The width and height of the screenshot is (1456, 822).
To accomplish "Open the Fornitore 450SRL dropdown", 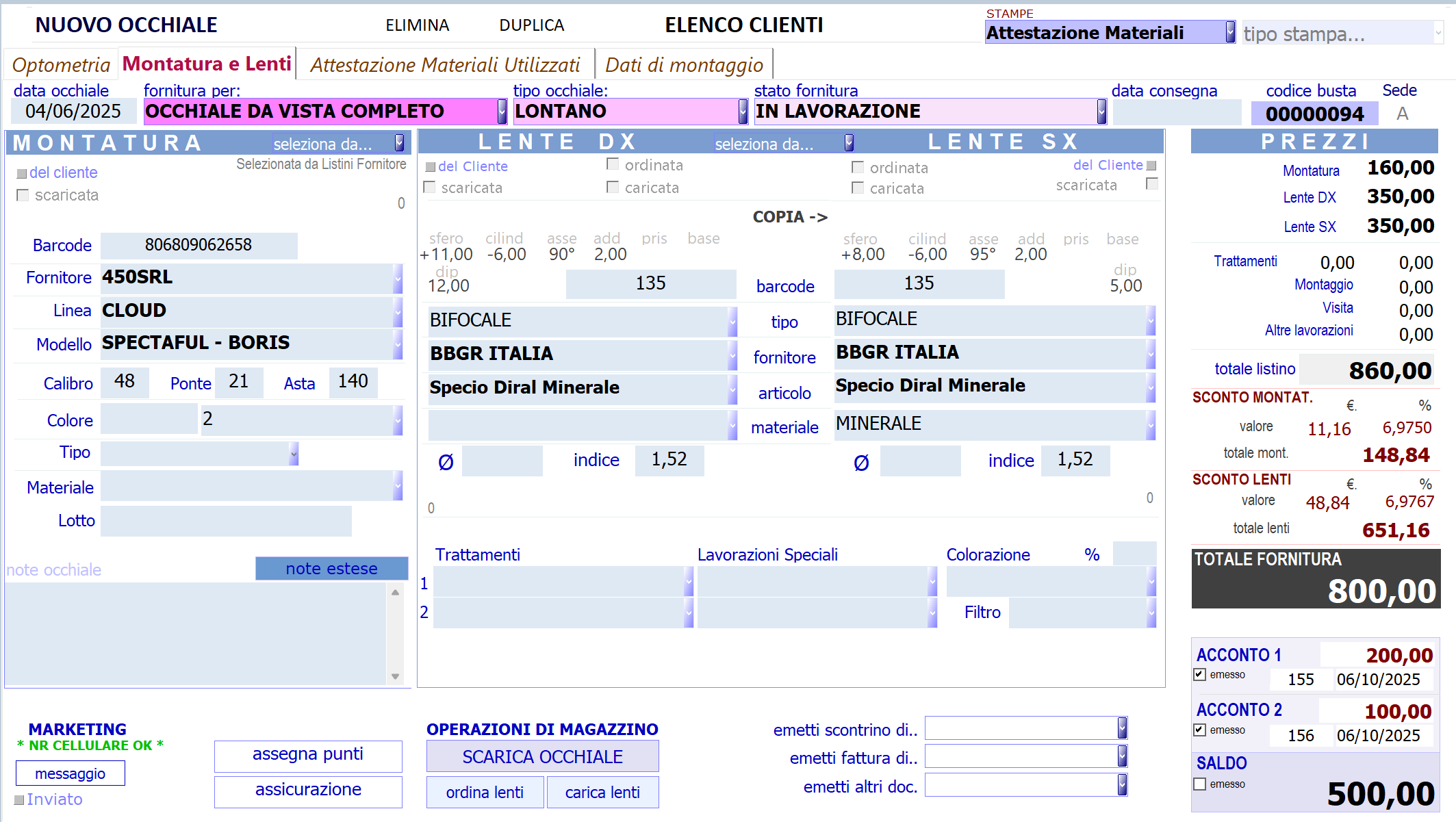I will tap(398, 279).
